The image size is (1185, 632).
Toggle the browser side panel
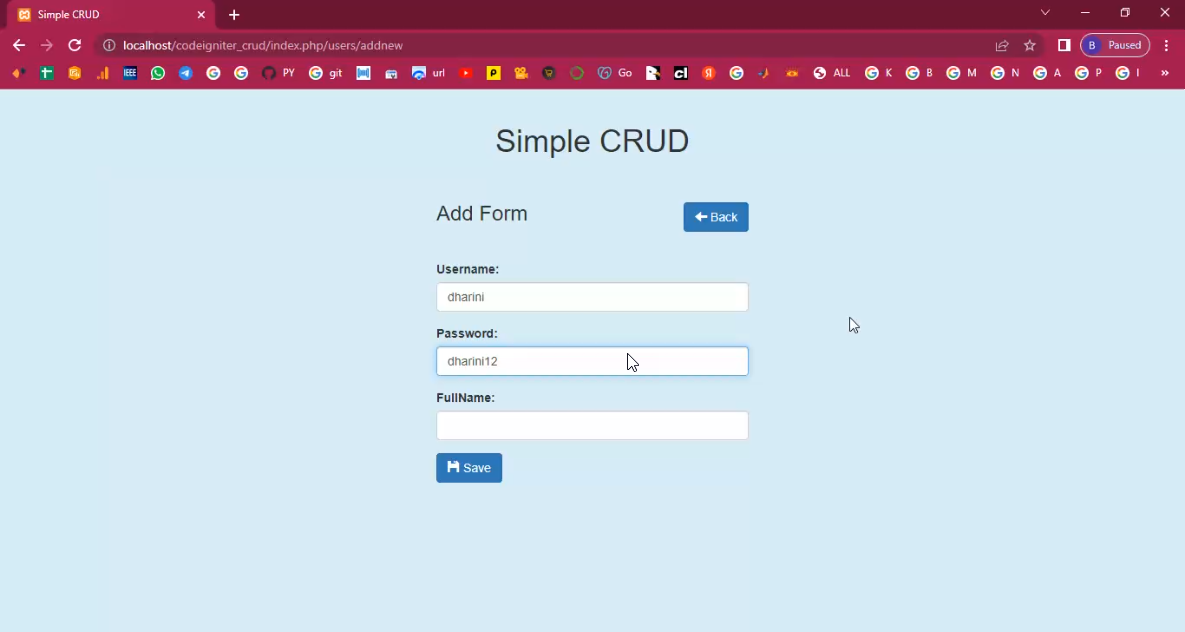1064,45
